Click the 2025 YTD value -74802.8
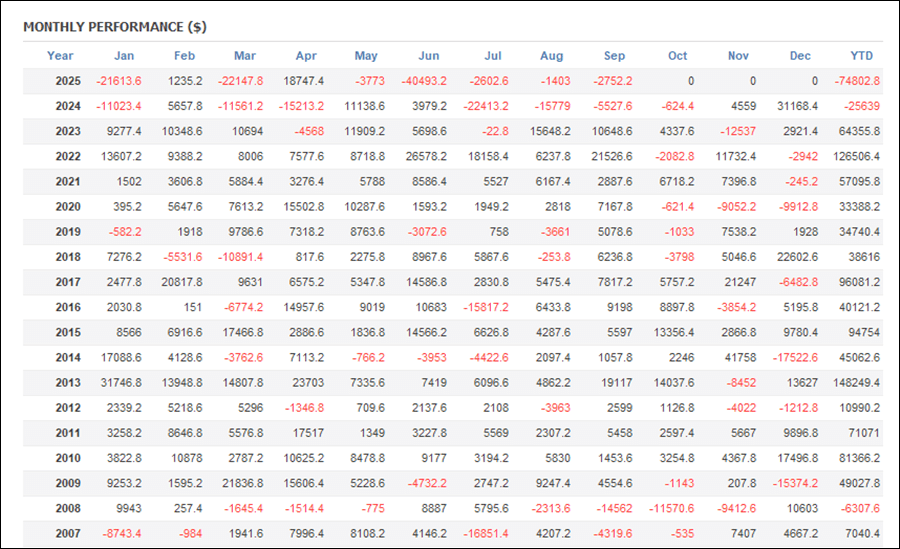This screenshot has width=900, height=549. tap(860, 81)
